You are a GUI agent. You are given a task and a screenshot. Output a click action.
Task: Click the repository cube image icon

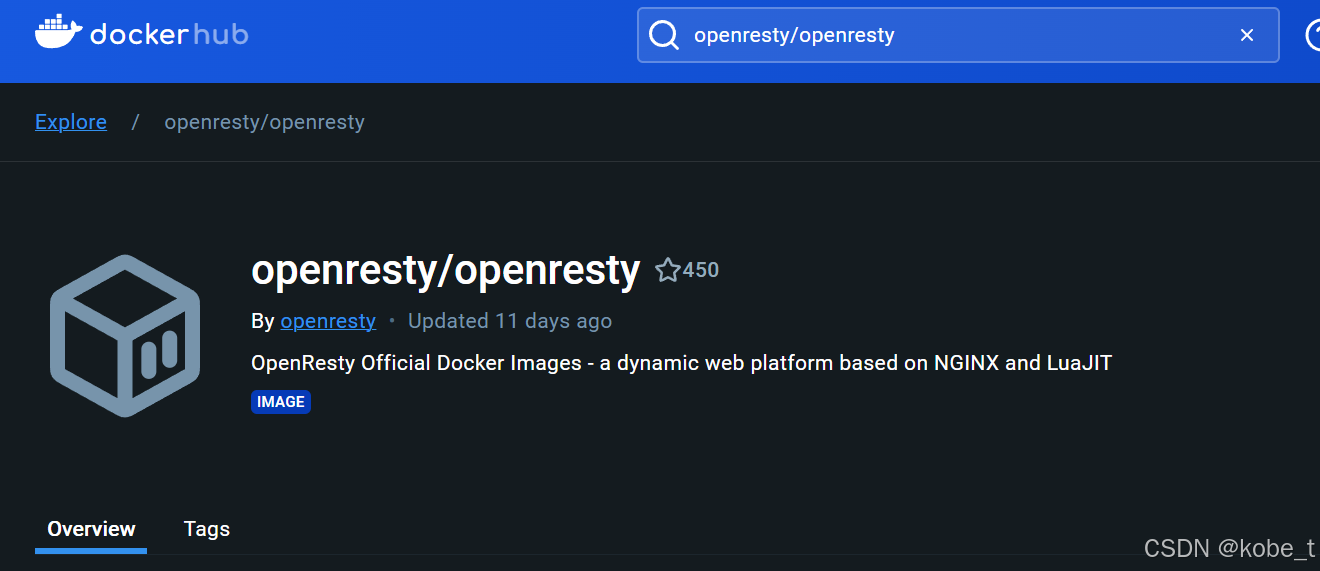[x=125, y=335]
